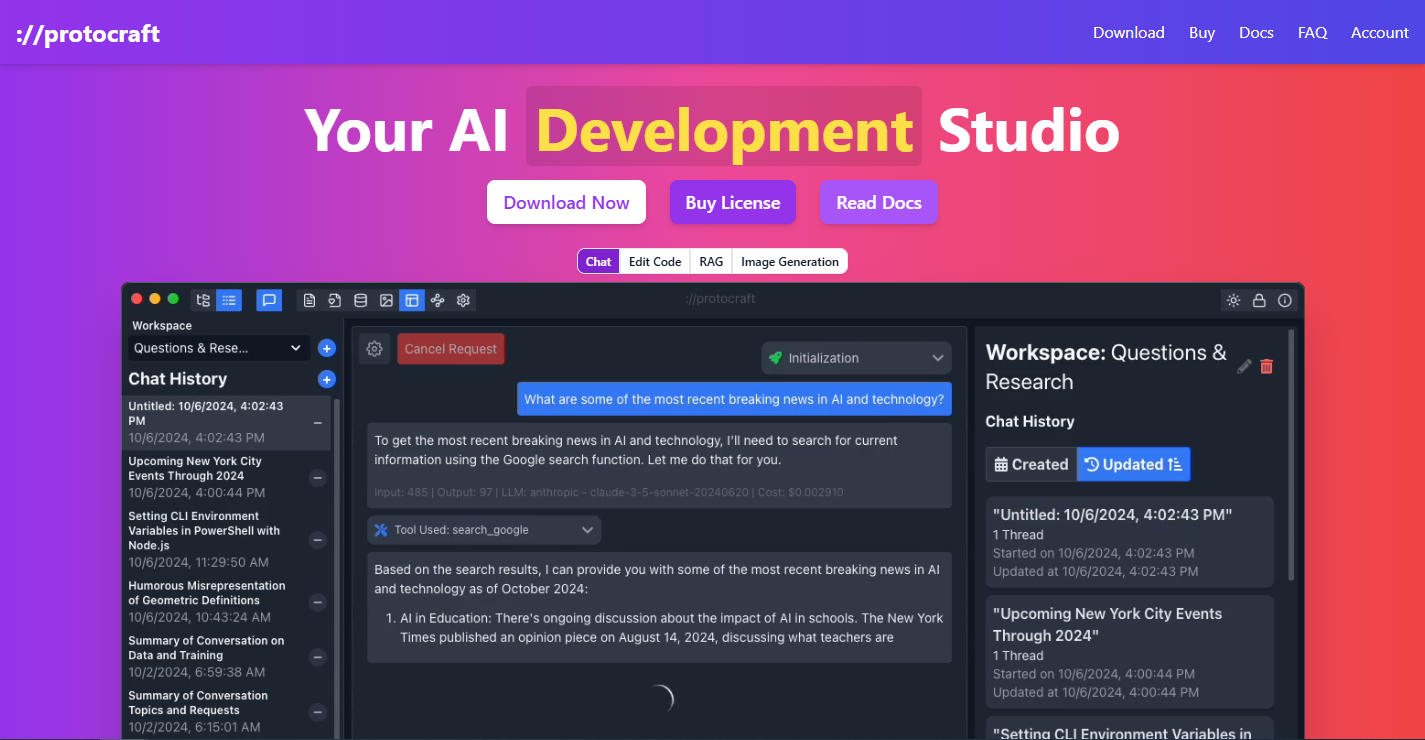This screenshot has width=1425, height=740.
Task: Select the list view icon in toolbar
Action: click(x=229, y=300)
